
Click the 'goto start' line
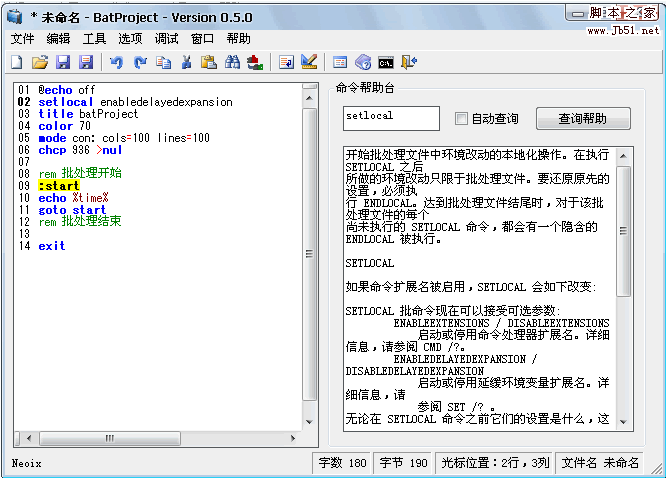pyautogui.click(x=72, y=210)
